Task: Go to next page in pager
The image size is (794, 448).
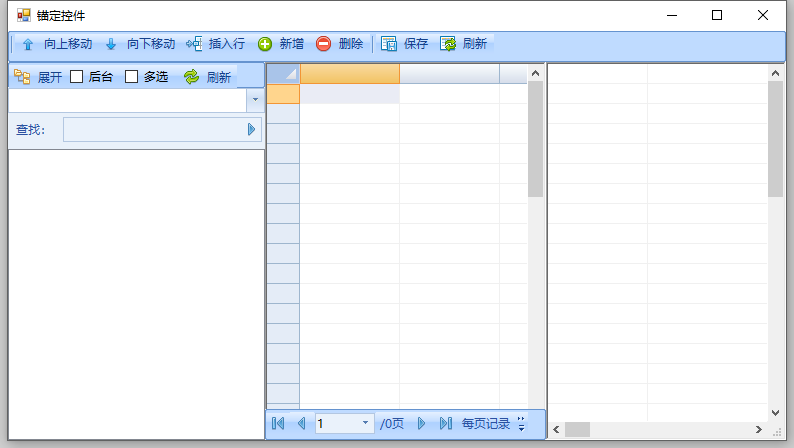Action: click(421, 423)
